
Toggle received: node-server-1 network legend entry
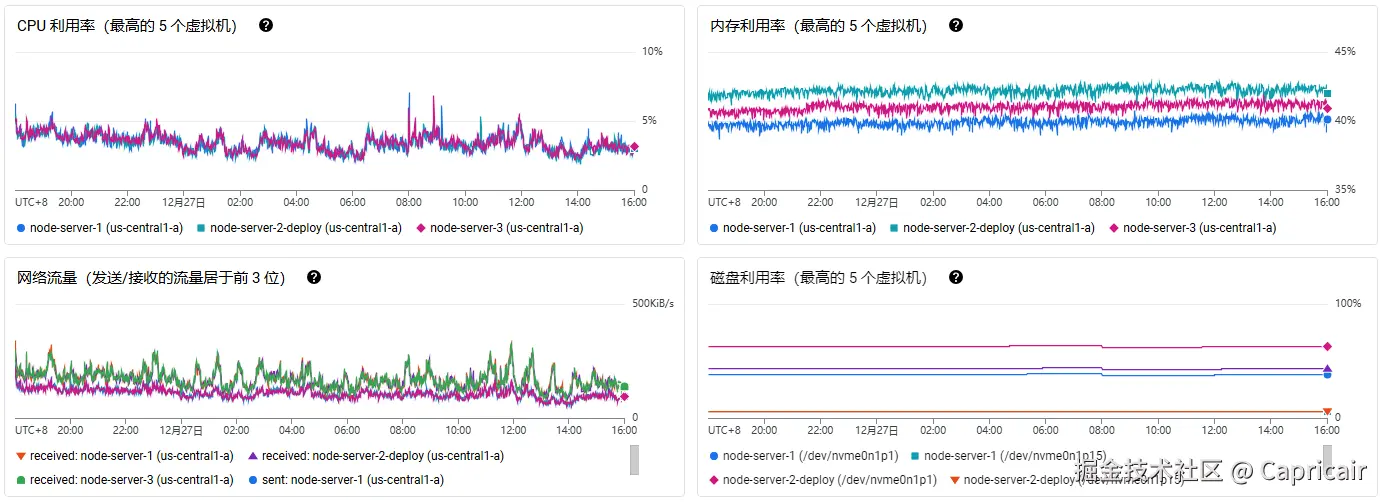point(125,456)
